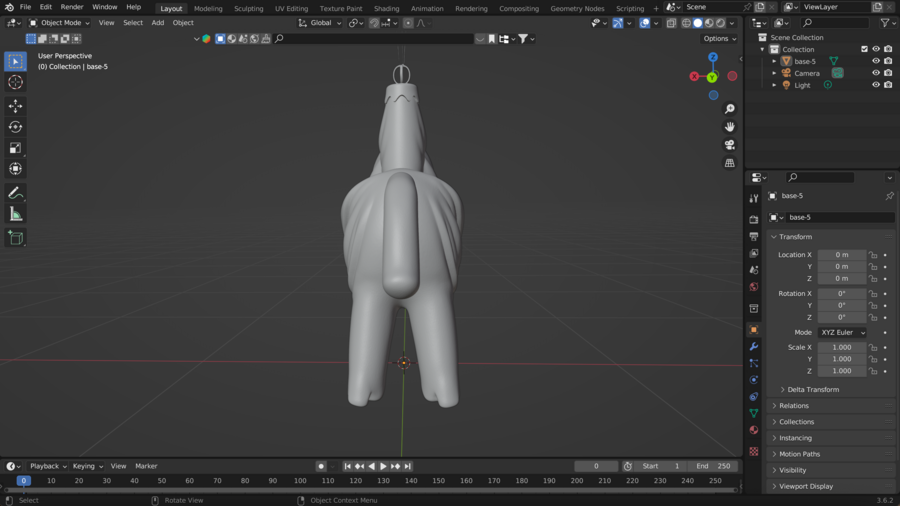Image resolution: width=900 pixels, height=506 pixels.
Task: Select the Move tool in the toolbar
Action: tap(15, 106)
